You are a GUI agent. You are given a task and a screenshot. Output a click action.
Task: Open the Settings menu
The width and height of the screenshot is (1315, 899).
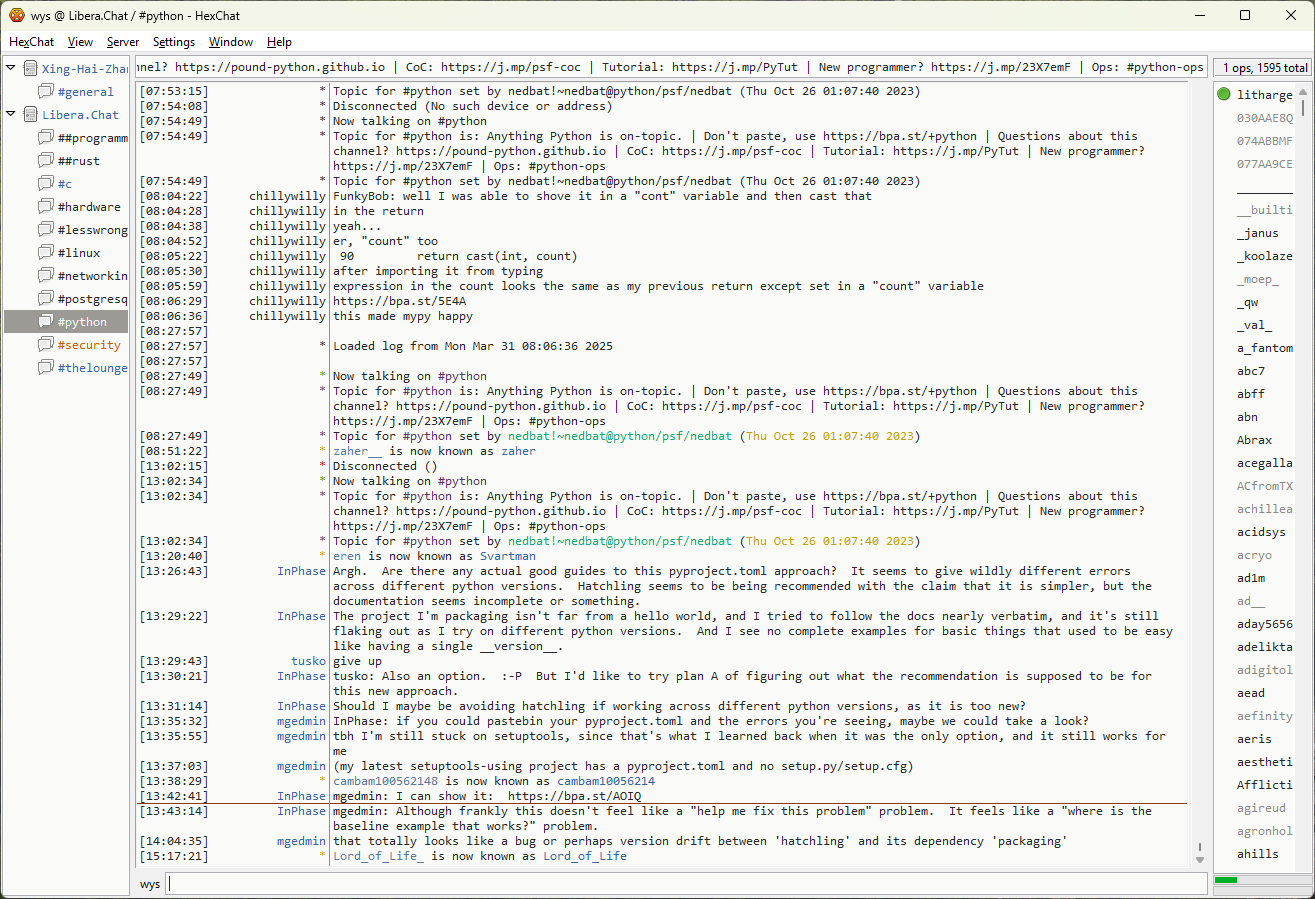pyautogui.click(x=174, y=42)
